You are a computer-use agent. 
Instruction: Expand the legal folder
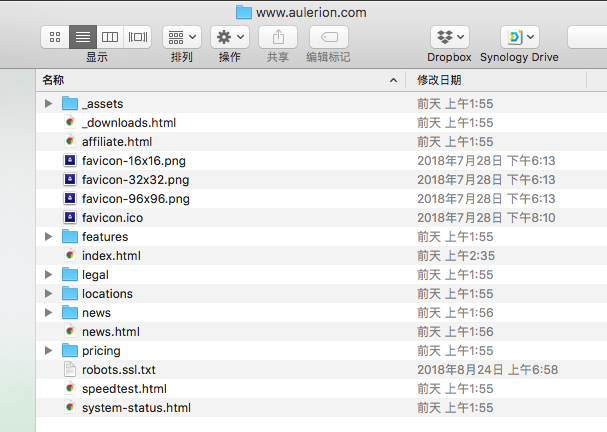pyautogui.click(x=48, y=274)
